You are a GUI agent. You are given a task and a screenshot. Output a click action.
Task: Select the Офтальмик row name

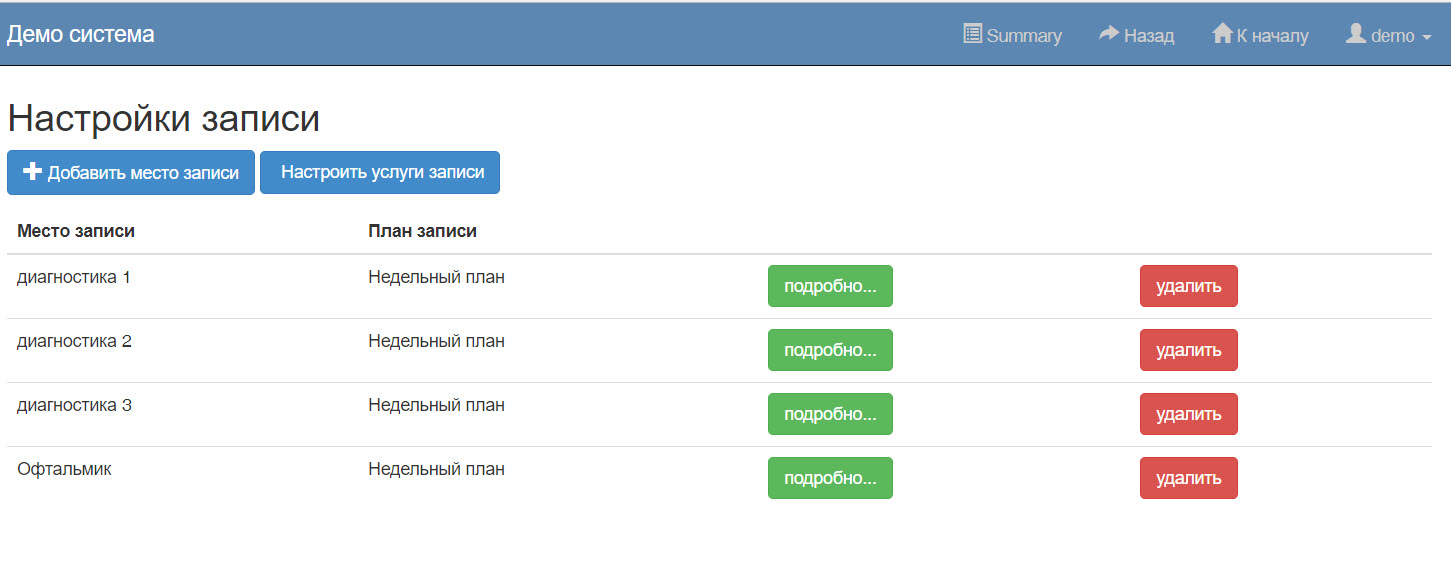[x=64, y=469]
